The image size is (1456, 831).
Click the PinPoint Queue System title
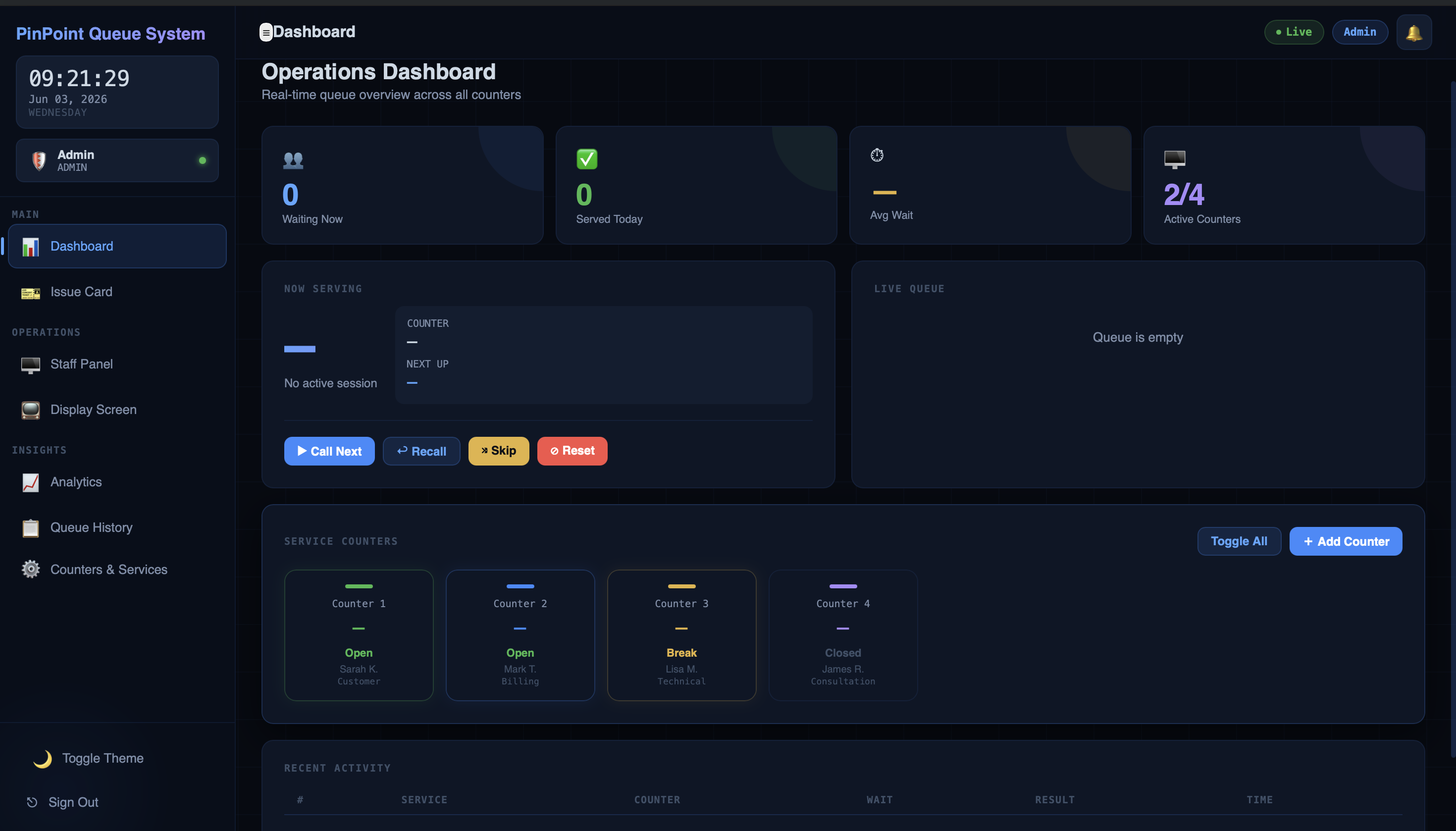(x=111, y=34)
